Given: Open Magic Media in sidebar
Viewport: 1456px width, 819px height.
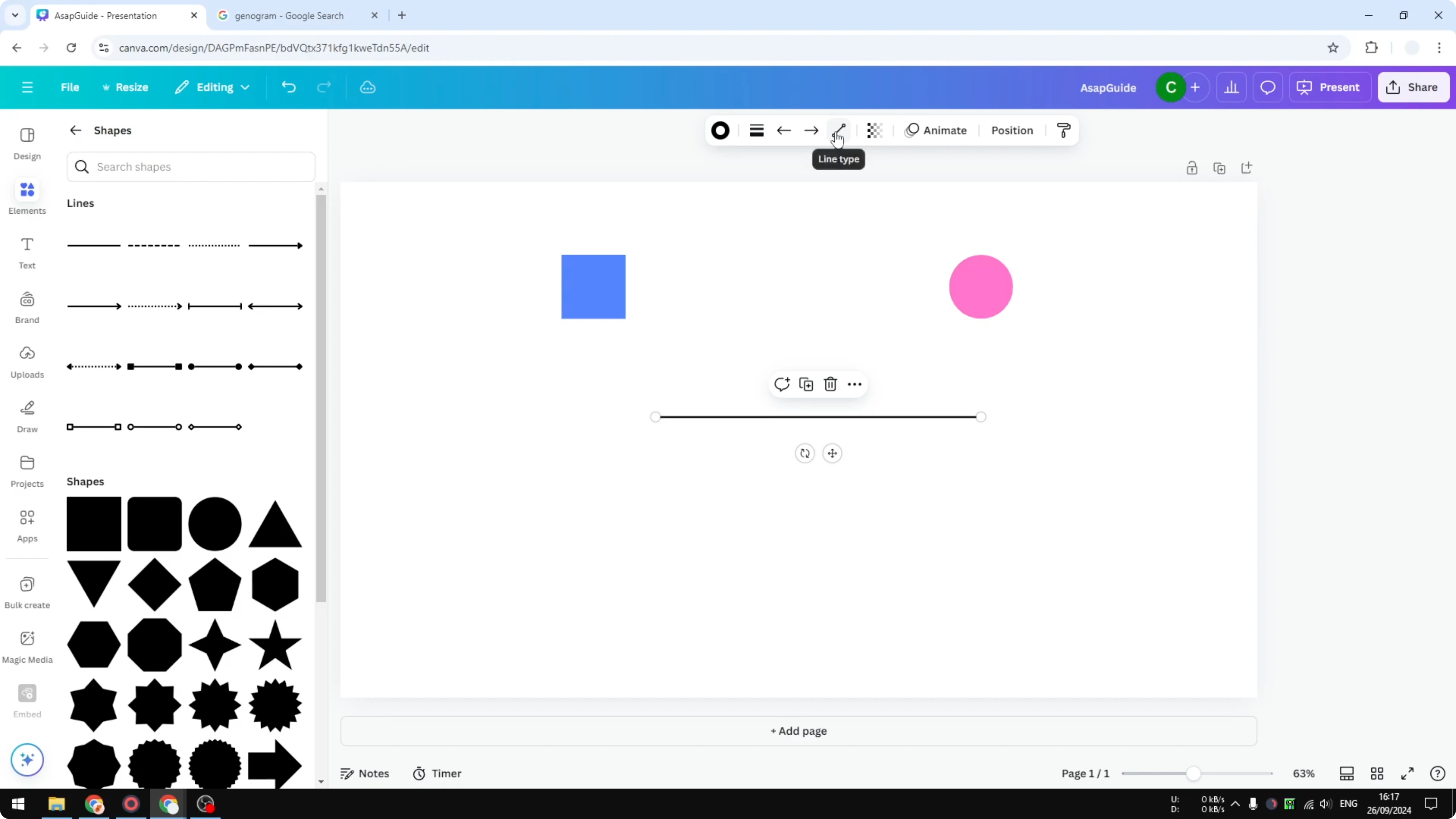Looking at the screenshot, I should click(27, 647).
